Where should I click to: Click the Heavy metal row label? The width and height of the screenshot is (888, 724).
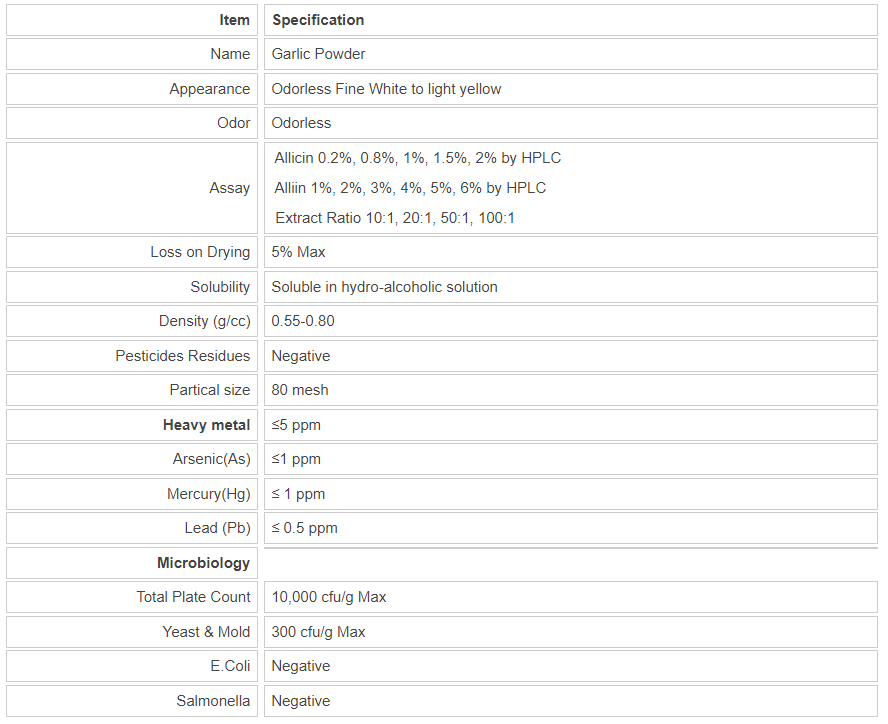coord(206,425)
